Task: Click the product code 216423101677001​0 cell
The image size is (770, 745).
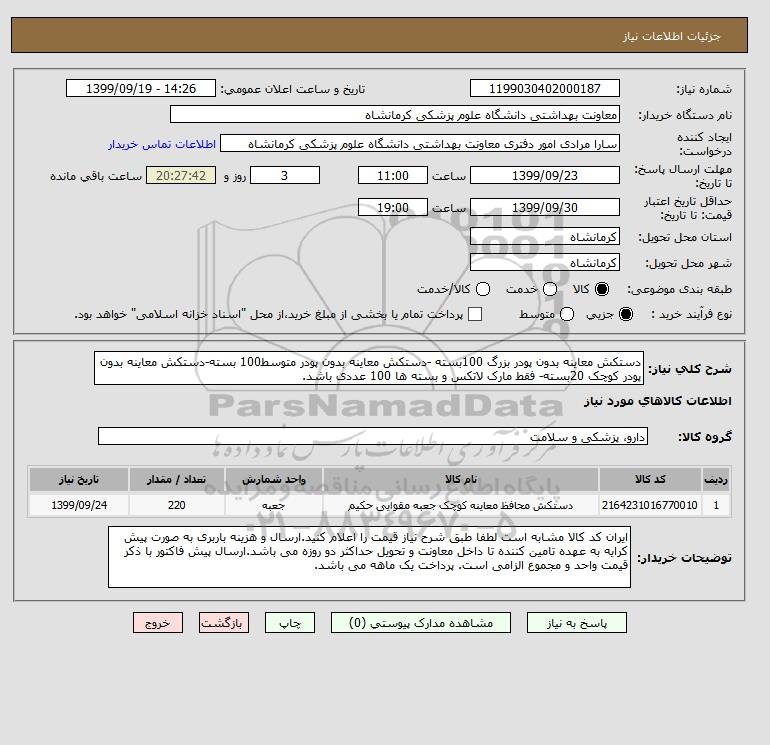Action: click(x=650, y=505)
